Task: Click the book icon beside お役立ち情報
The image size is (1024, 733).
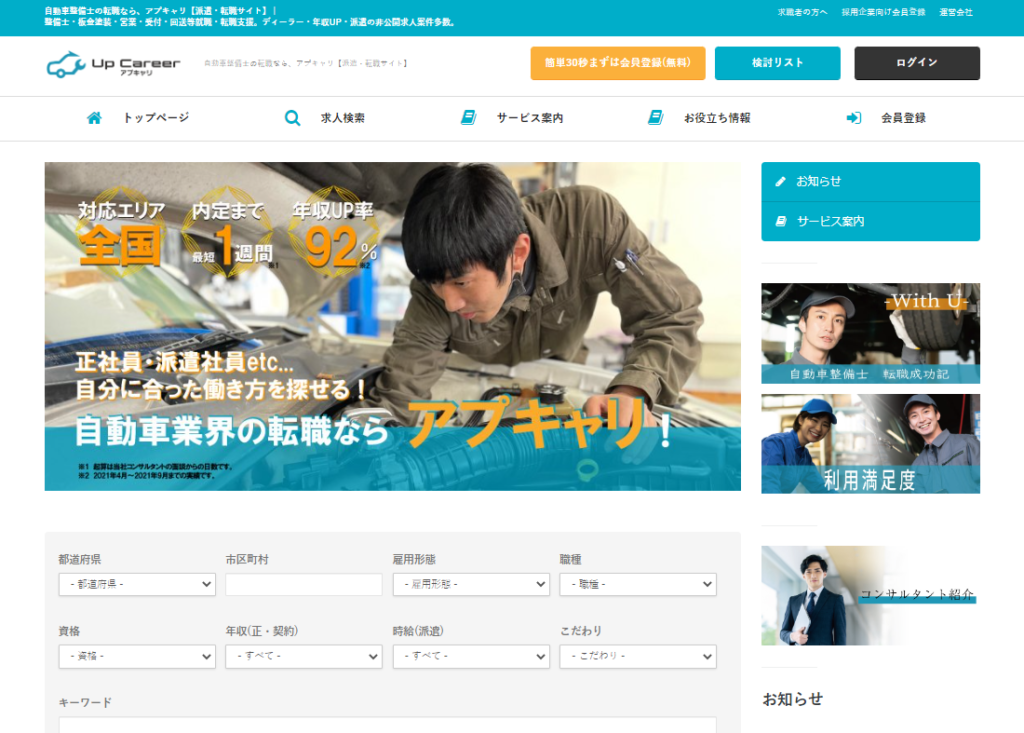Action: (x=656, y=118)
